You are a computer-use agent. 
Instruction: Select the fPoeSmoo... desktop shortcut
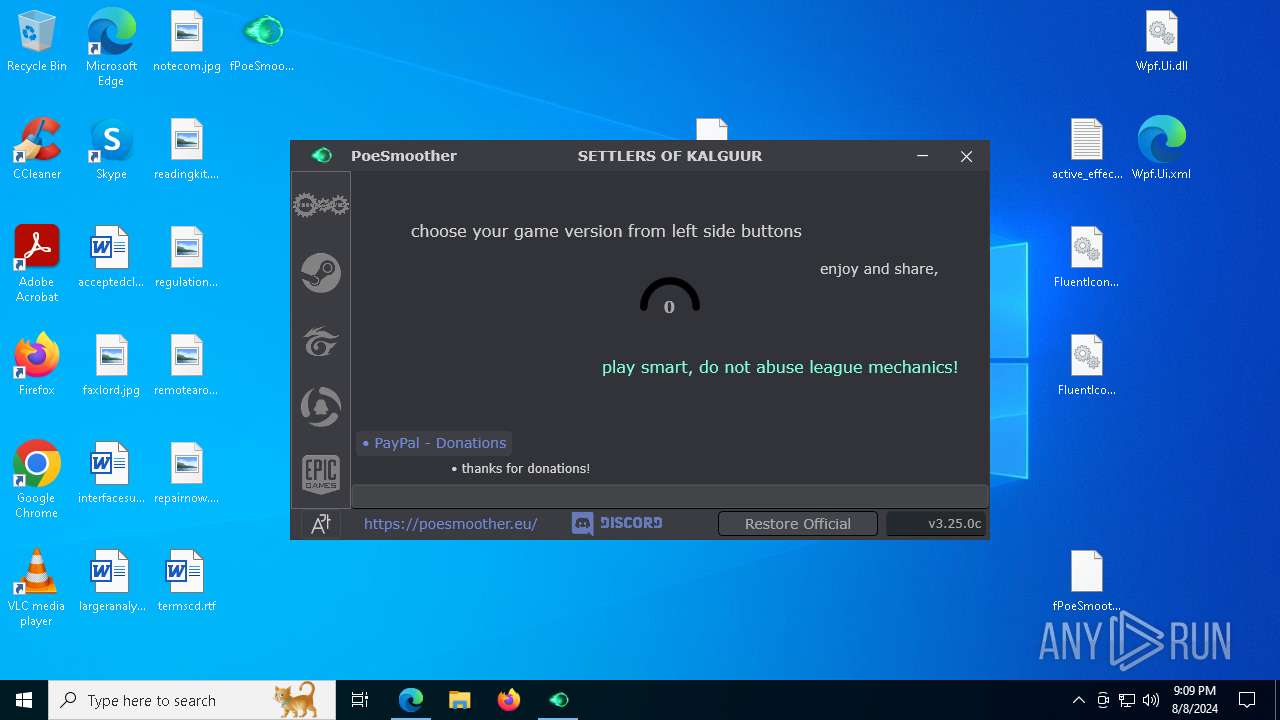coord(262,41)
